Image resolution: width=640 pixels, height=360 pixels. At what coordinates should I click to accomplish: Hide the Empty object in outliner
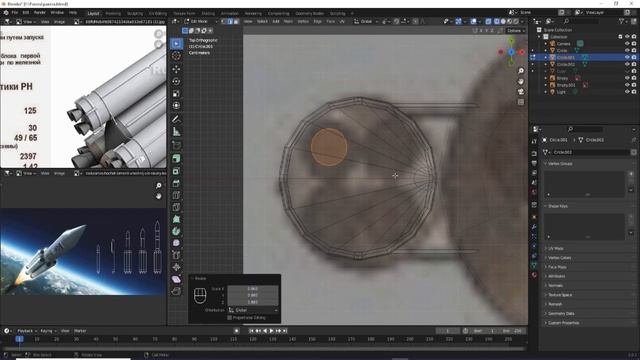(x=627, y=78)
